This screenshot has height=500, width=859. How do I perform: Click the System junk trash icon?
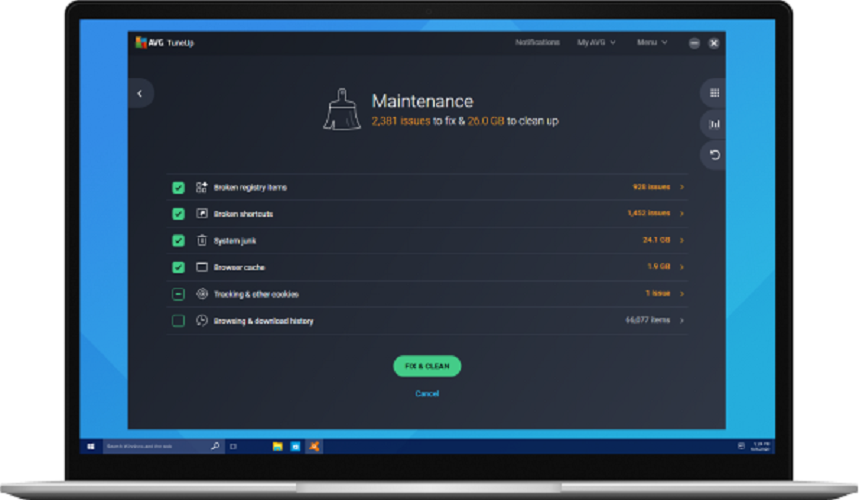click(202, 240)
